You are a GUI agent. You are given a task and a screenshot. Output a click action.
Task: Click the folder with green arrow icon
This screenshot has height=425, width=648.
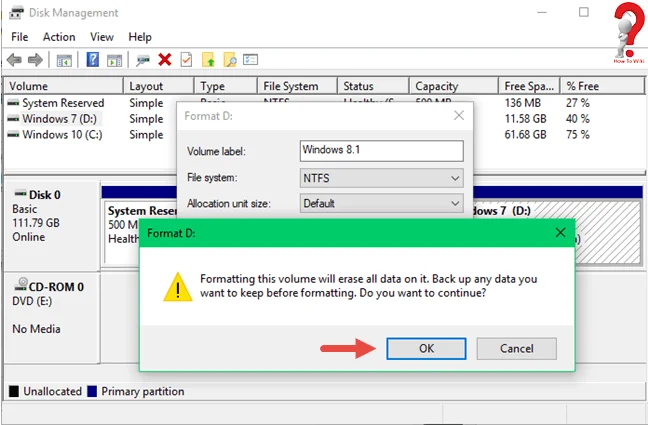click(208, 60)
